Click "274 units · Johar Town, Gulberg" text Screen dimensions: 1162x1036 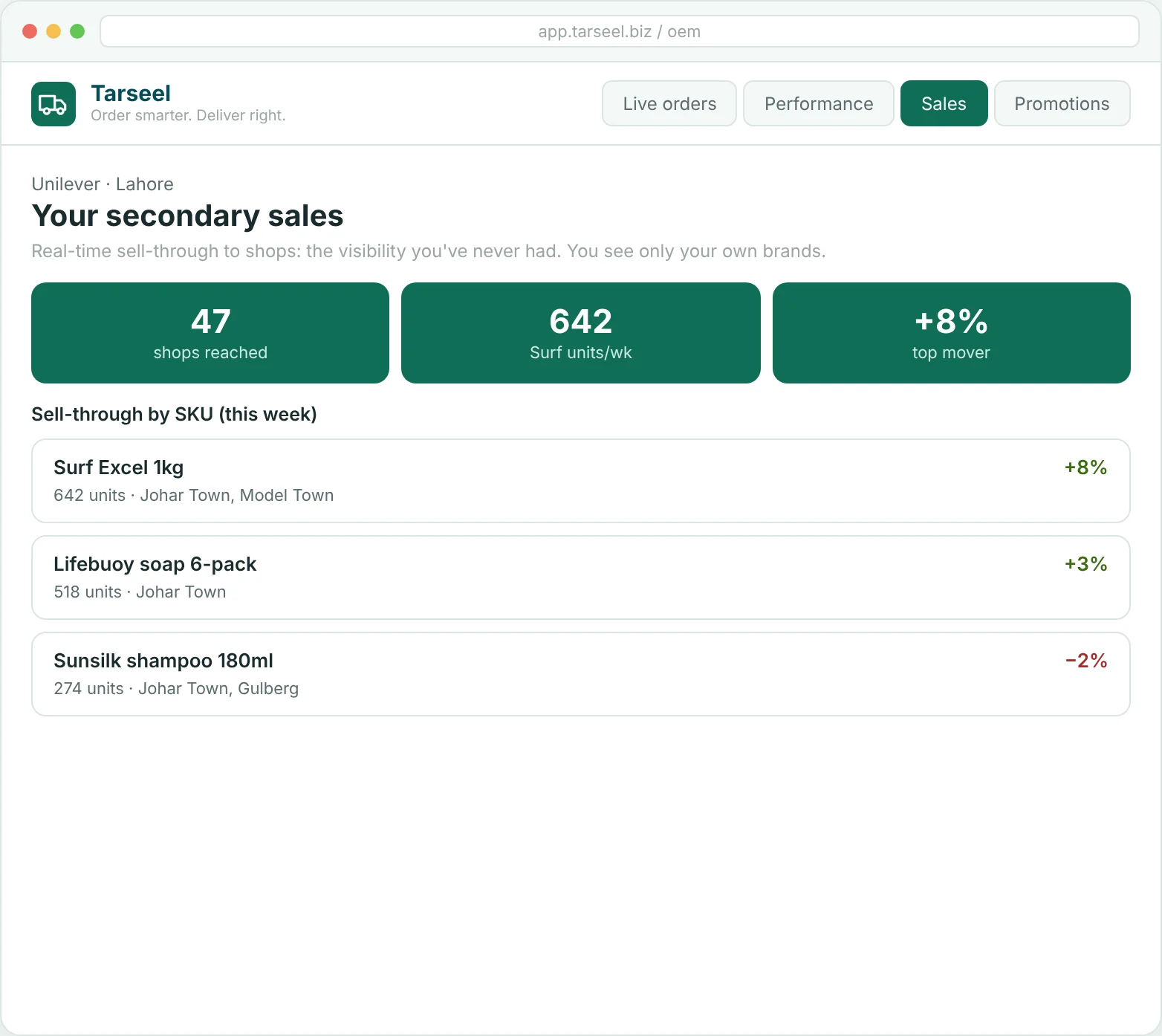pos(176,689)
